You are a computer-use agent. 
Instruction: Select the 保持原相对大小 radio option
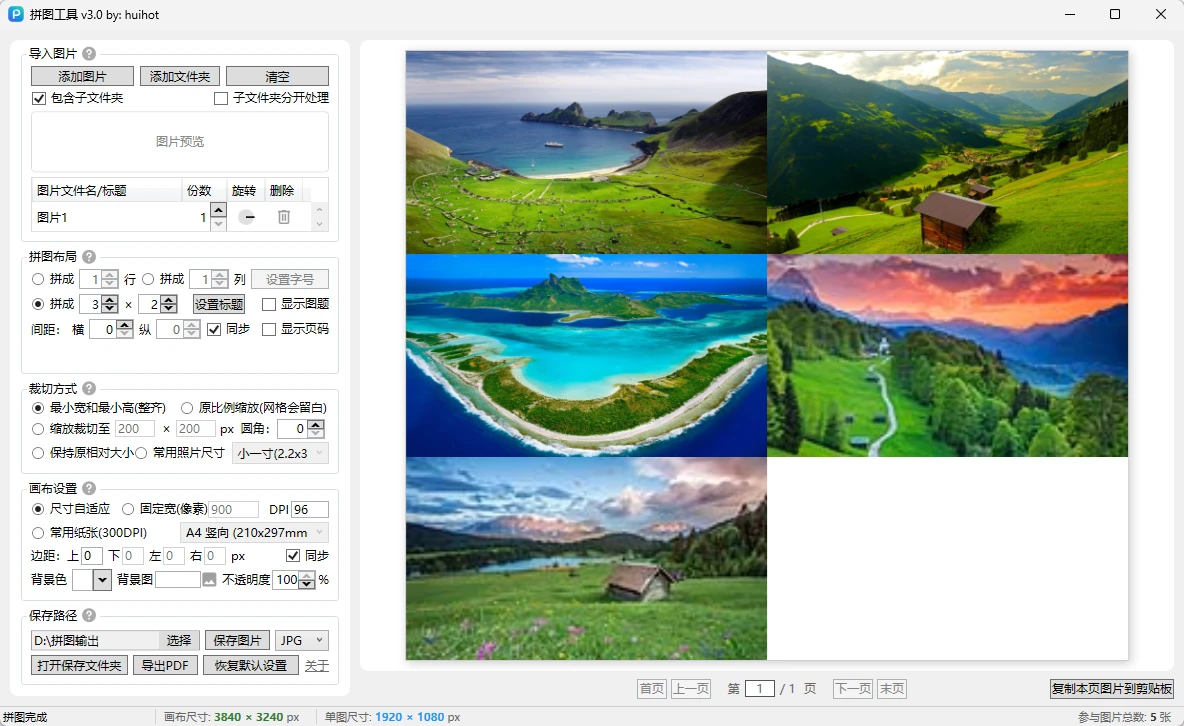(38, 453)
